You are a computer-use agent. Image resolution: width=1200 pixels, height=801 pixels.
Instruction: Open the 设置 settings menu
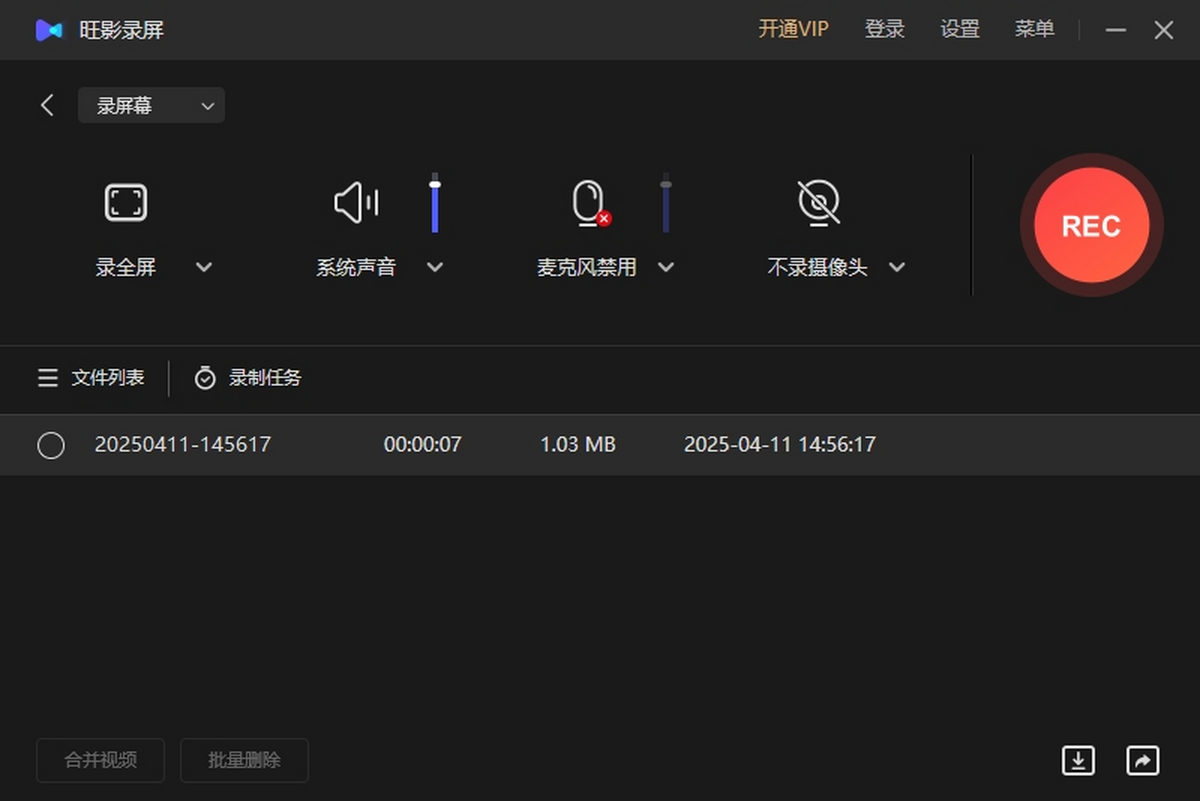tap(960, 30)
